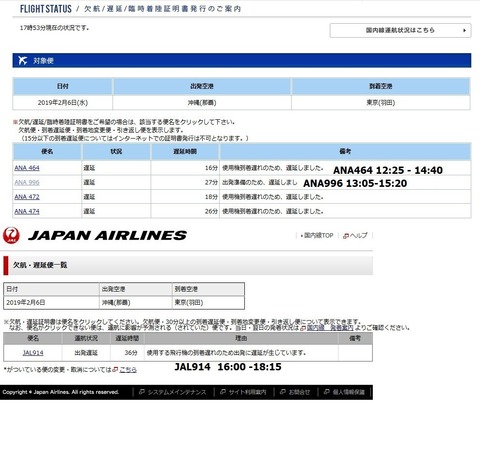480x450 pixels.
Task: Click the 出発遅延 status cell for JAL914
Action: coord(86,353)
